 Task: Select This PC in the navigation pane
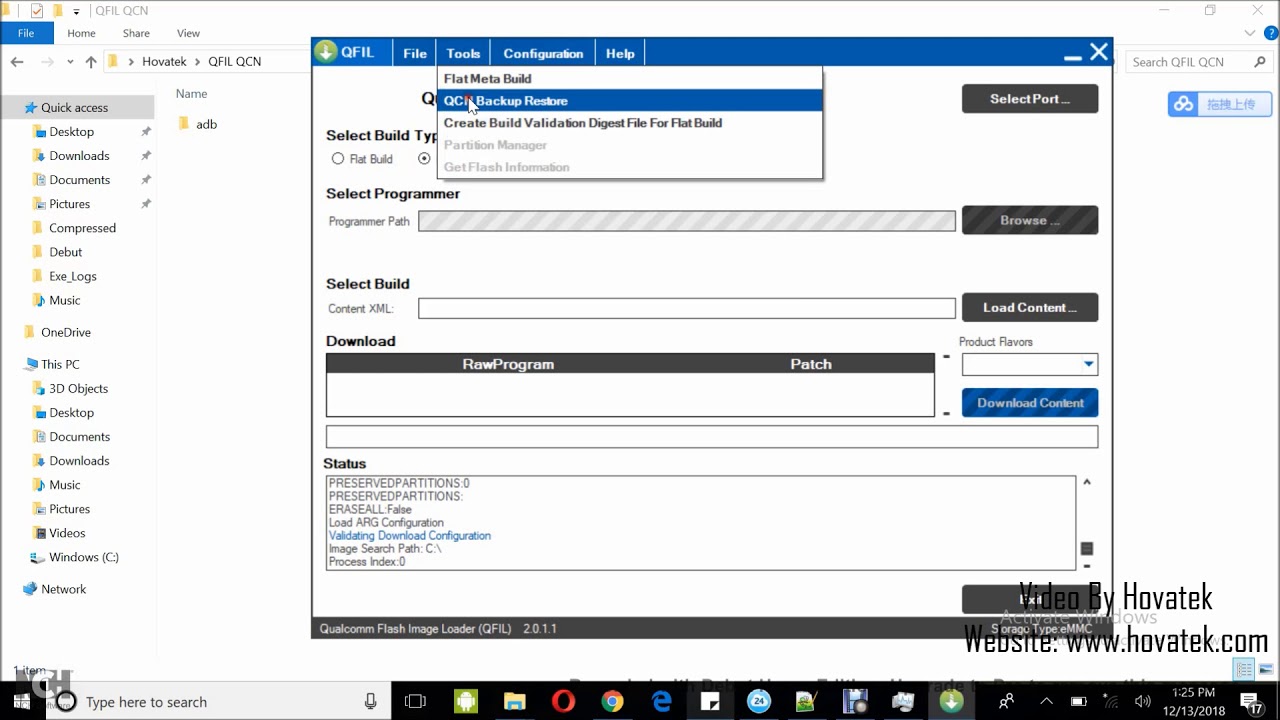click(x=60, y=364)
